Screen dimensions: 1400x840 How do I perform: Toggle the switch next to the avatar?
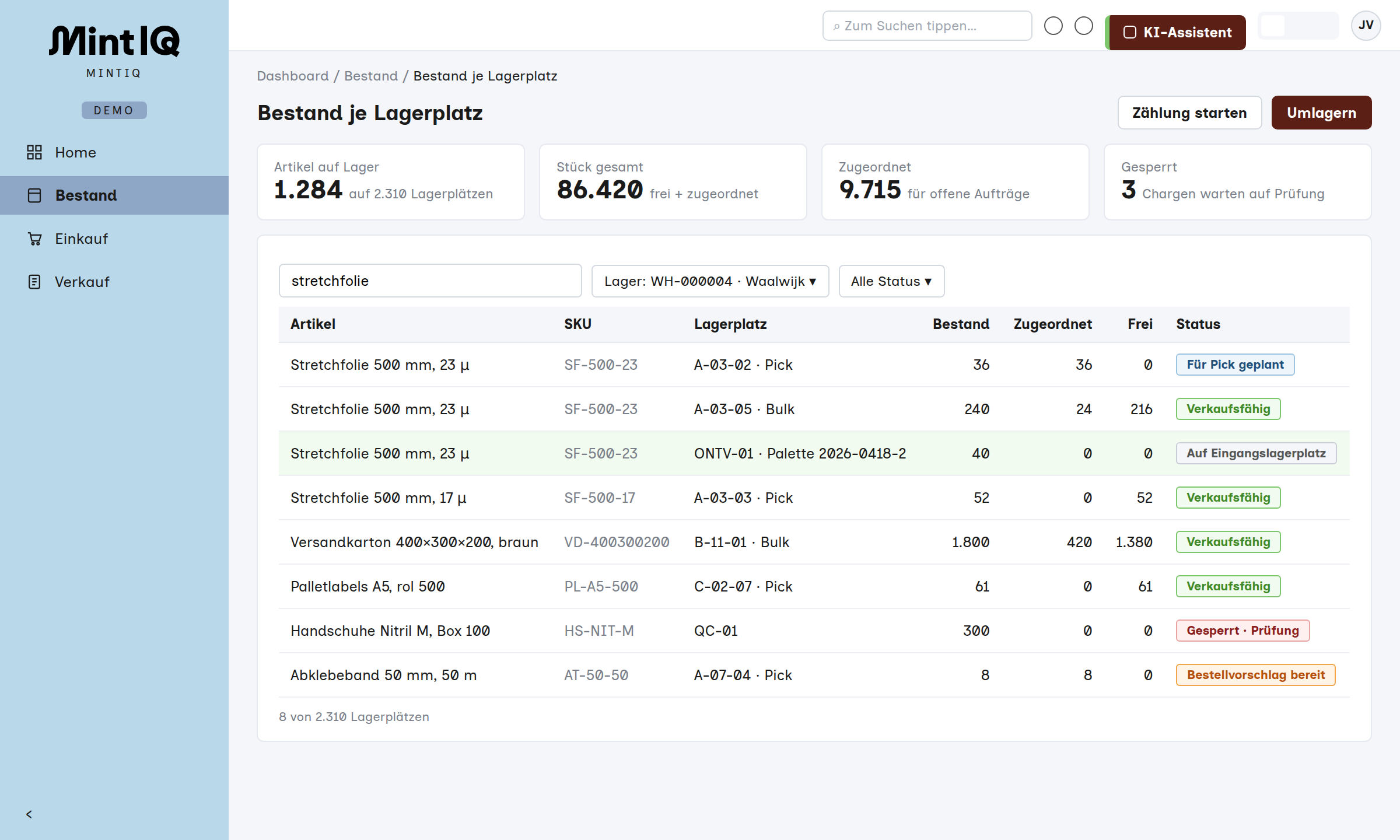pos(1298,26)
